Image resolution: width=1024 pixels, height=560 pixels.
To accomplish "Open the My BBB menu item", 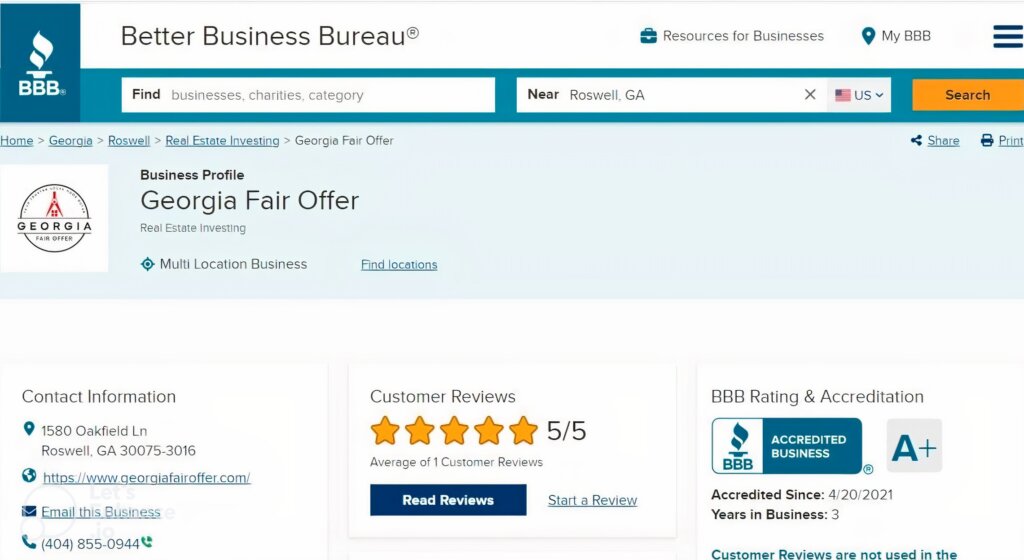I will 906,36.
